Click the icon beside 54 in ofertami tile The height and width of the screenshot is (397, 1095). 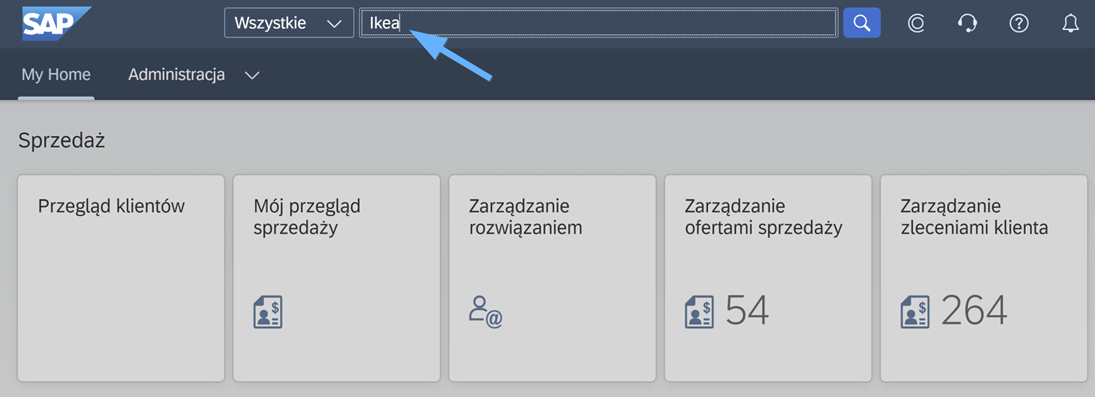pyautogui.click(x=699, y=312)
